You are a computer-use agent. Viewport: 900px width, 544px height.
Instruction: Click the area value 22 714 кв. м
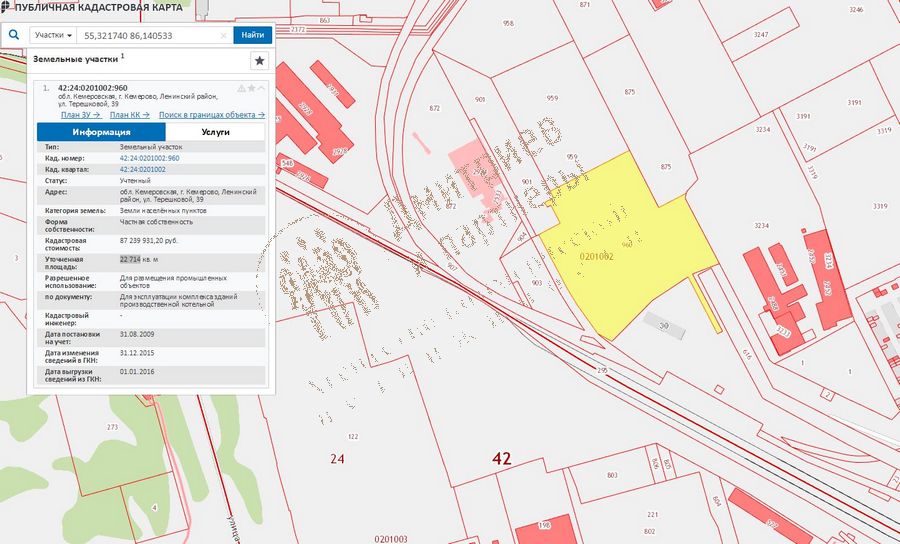click(x=138, y=259)
